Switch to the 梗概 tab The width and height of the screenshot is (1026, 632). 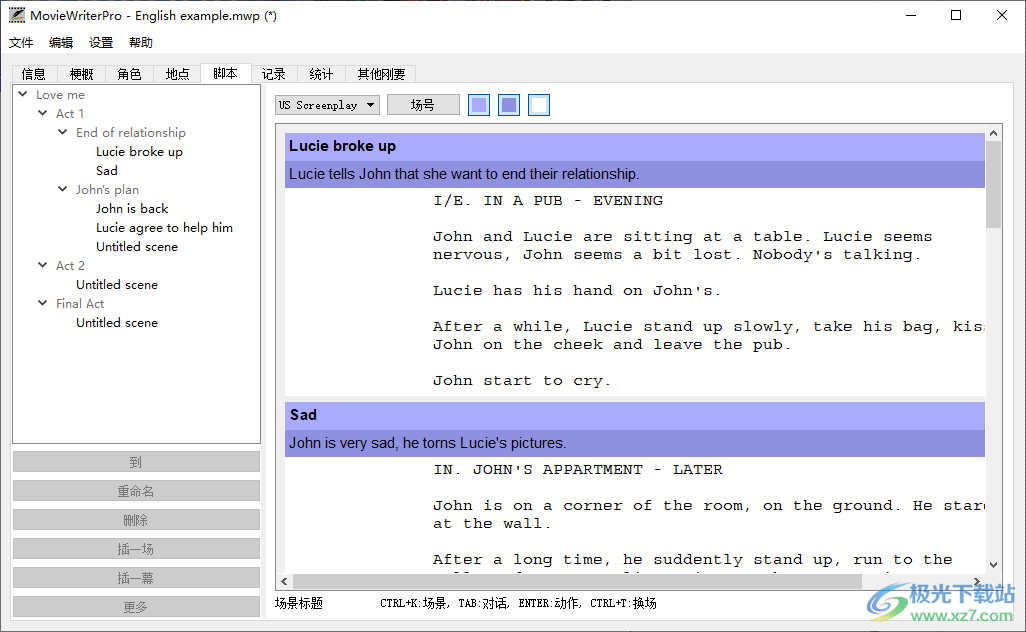coord(82,74)
